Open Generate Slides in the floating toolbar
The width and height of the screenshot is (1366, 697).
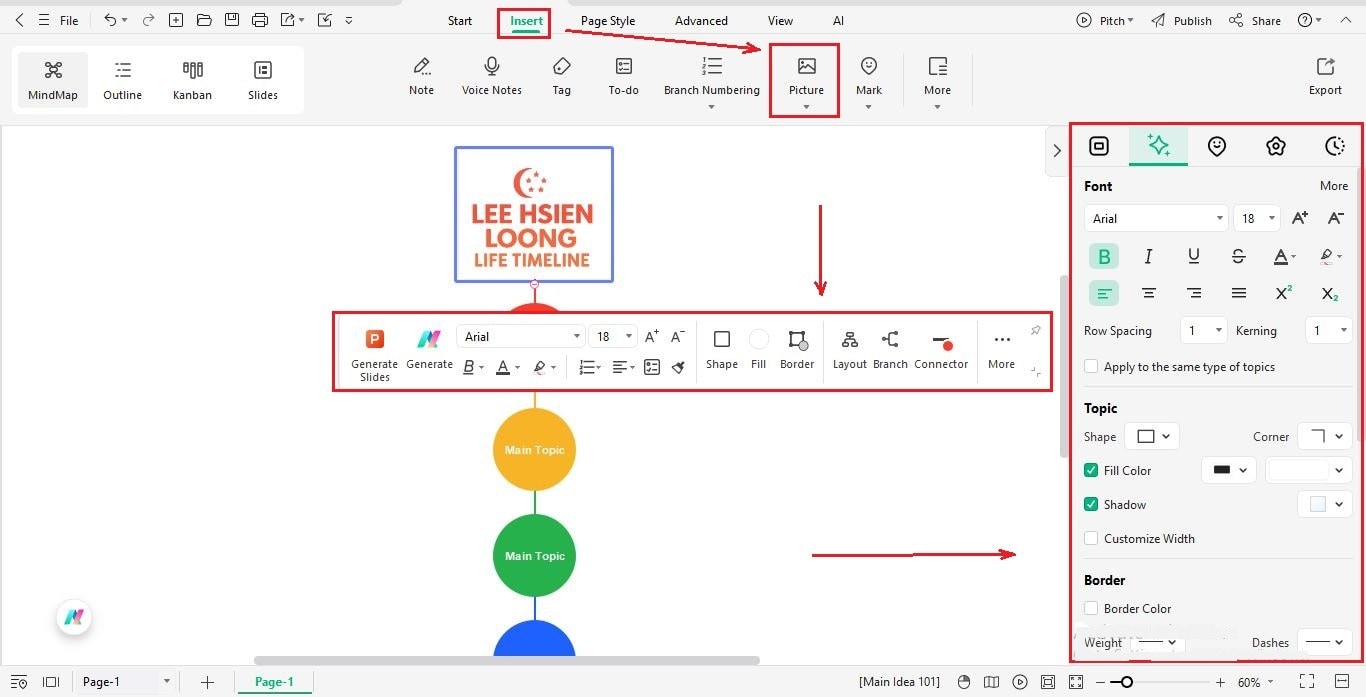pos(374,352)
